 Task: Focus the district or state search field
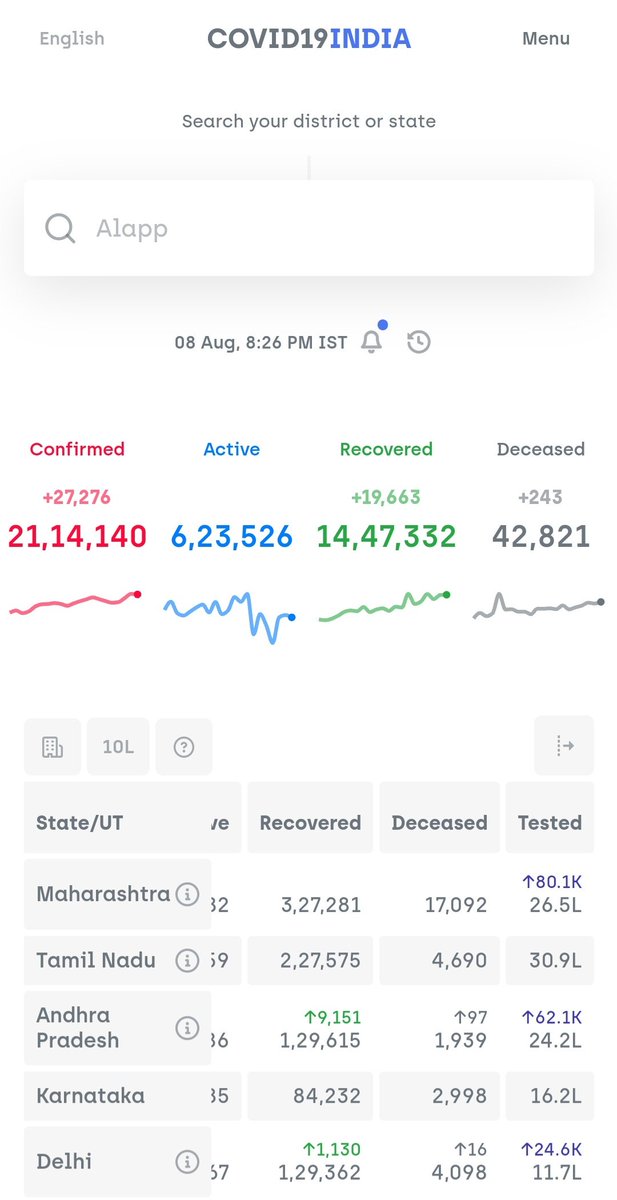(309, 228)
